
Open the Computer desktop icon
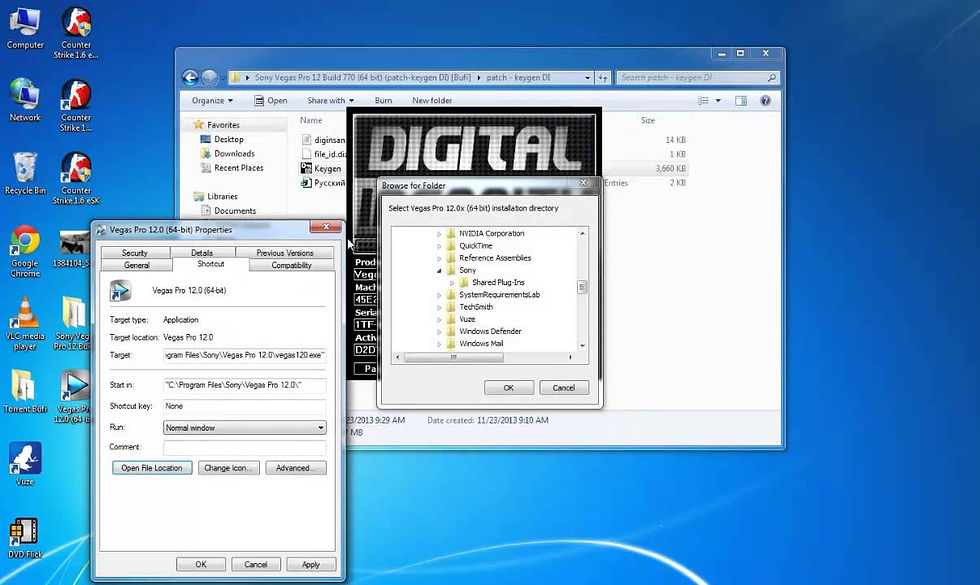click(25, 28)
